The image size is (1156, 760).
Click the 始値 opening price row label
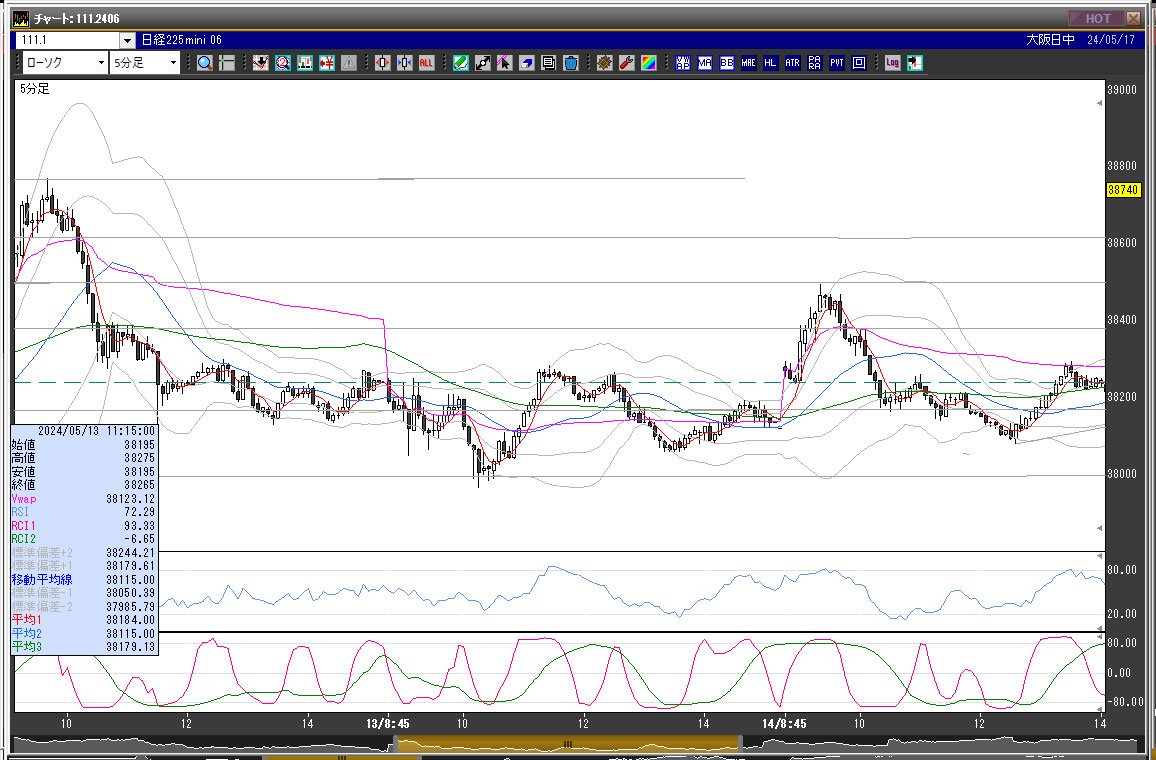point(24,445)
